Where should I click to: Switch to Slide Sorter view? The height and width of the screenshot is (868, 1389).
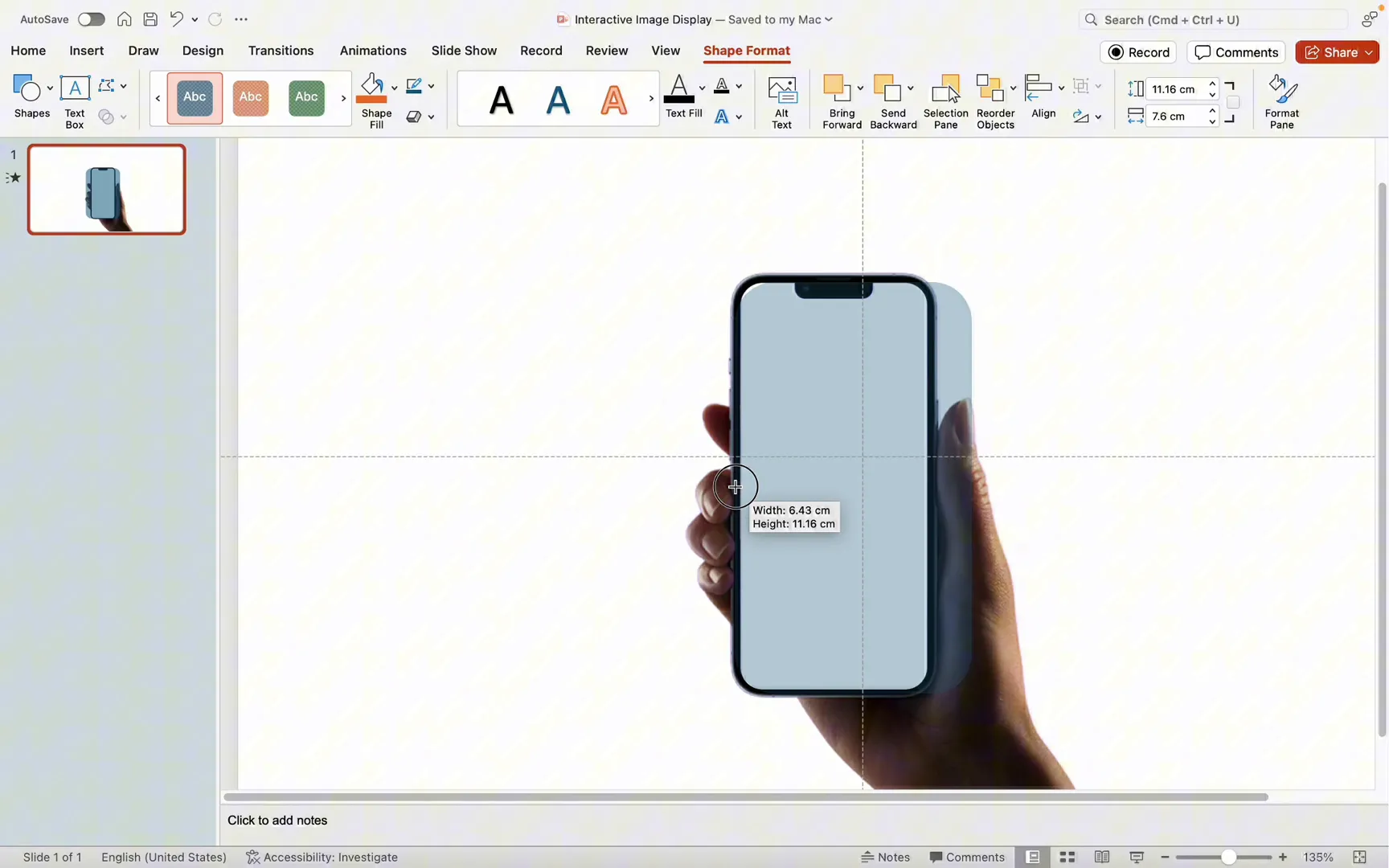[1067, 858]
